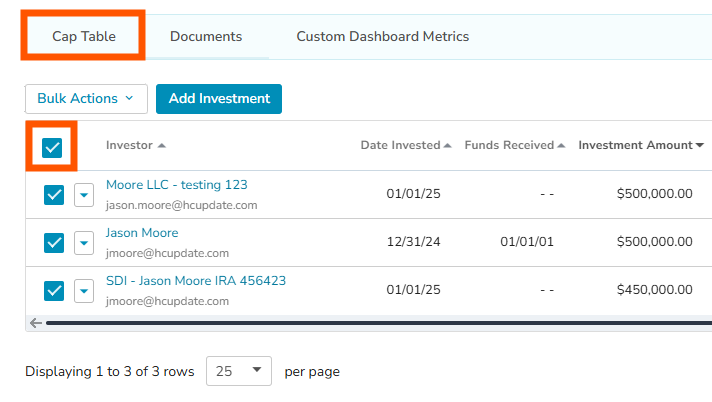Uncheck SDI - Jason Moore IRA row

(x=54, y=291)
